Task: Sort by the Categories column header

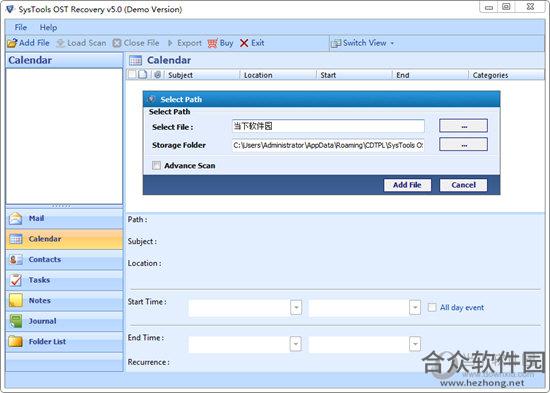Action: (507, 75)
